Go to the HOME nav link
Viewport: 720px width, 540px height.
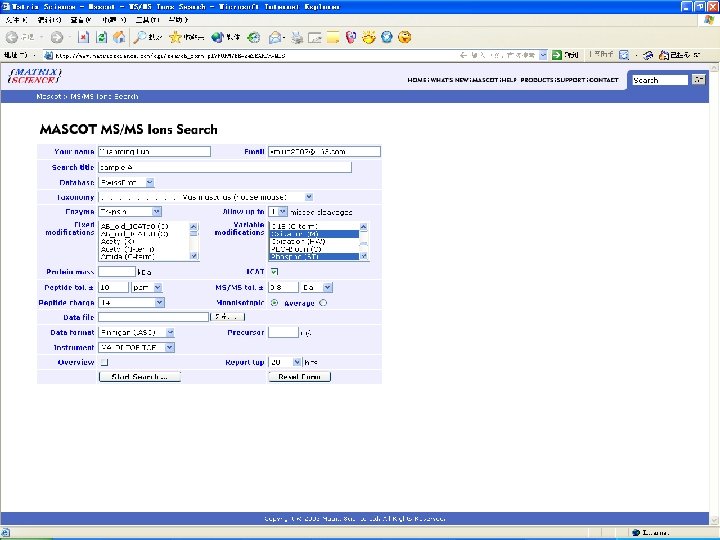click(x=417, y=80)
